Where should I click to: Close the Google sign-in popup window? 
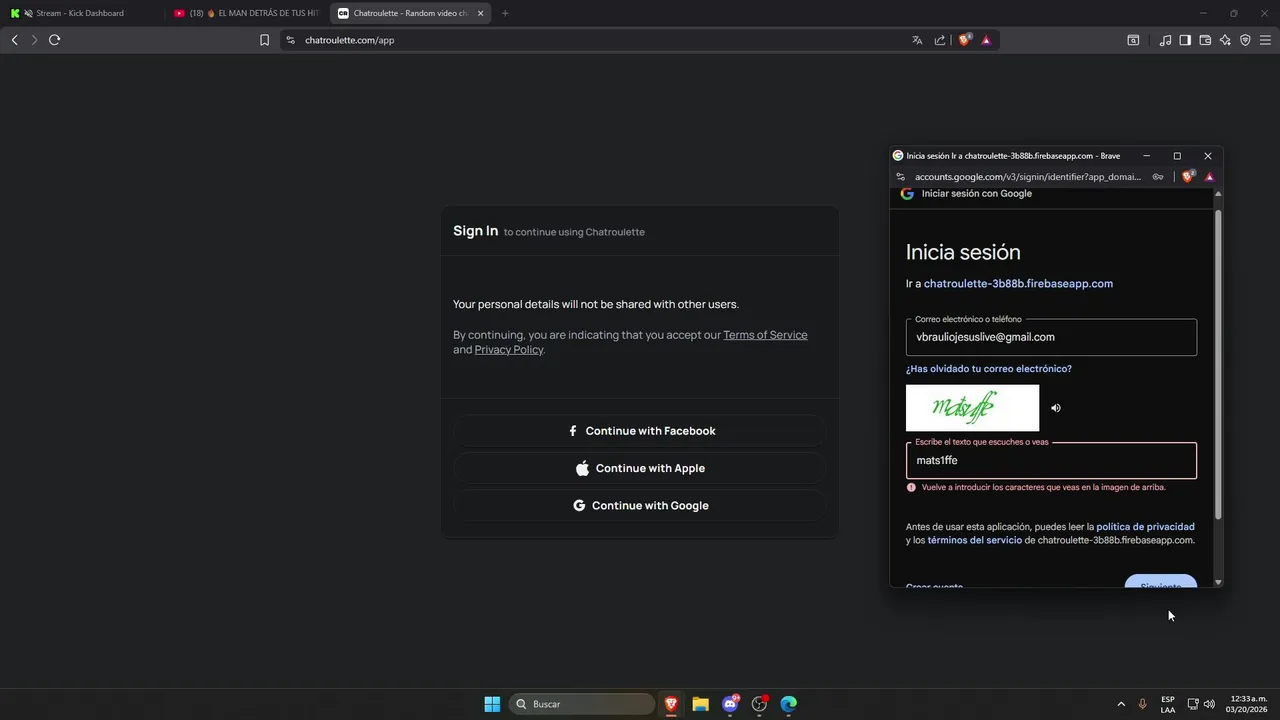(x=1207, y=156)
